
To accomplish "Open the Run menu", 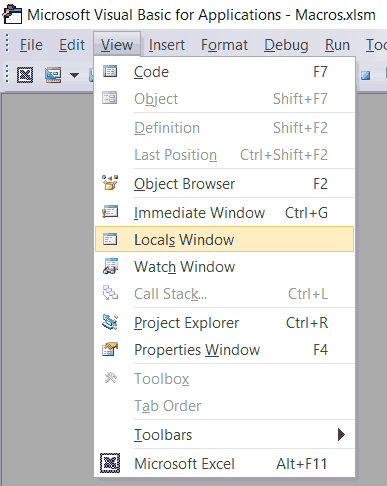I will [337, 45].
